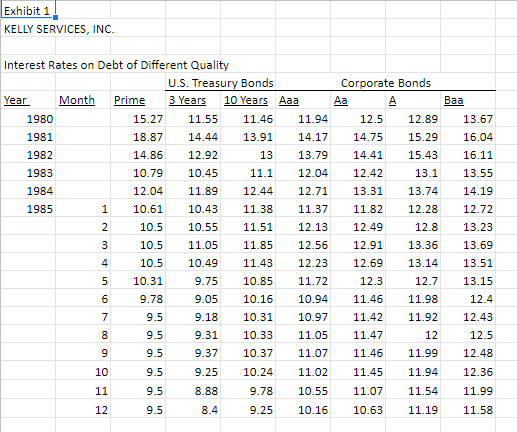Select 'Interest Rates on Debt of Different Quality' title
This screenshot has width=517, height=432.
point(116,65)
